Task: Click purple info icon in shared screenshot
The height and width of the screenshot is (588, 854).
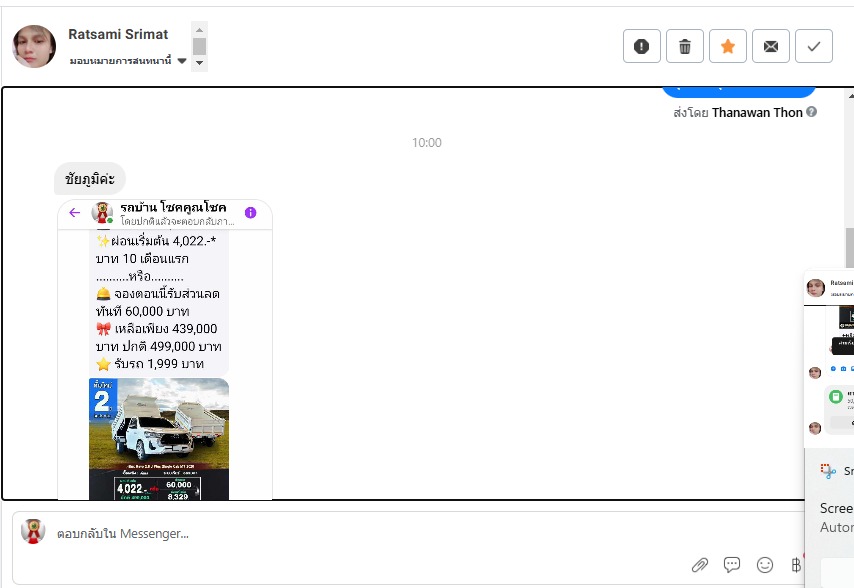Action: click(x=251, y=213)
